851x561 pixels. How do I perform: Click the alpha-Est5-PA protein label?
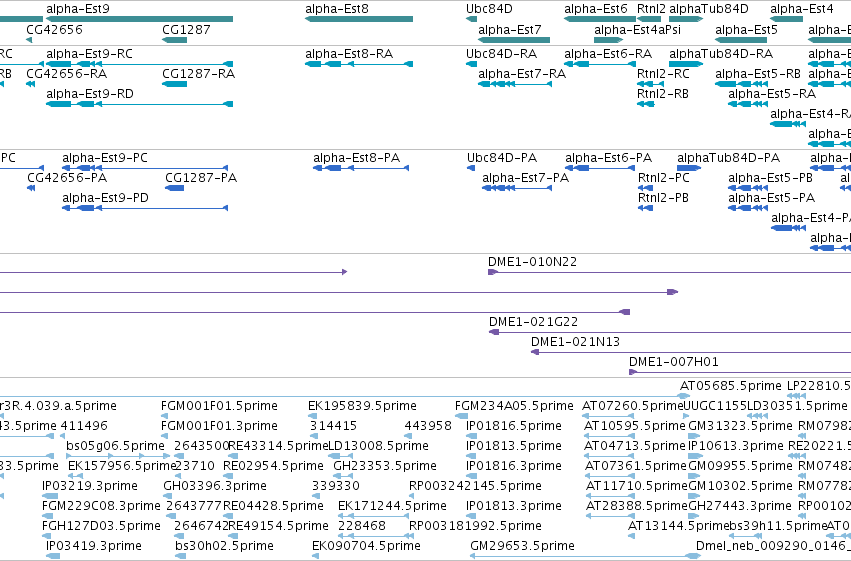coord(771,198)
